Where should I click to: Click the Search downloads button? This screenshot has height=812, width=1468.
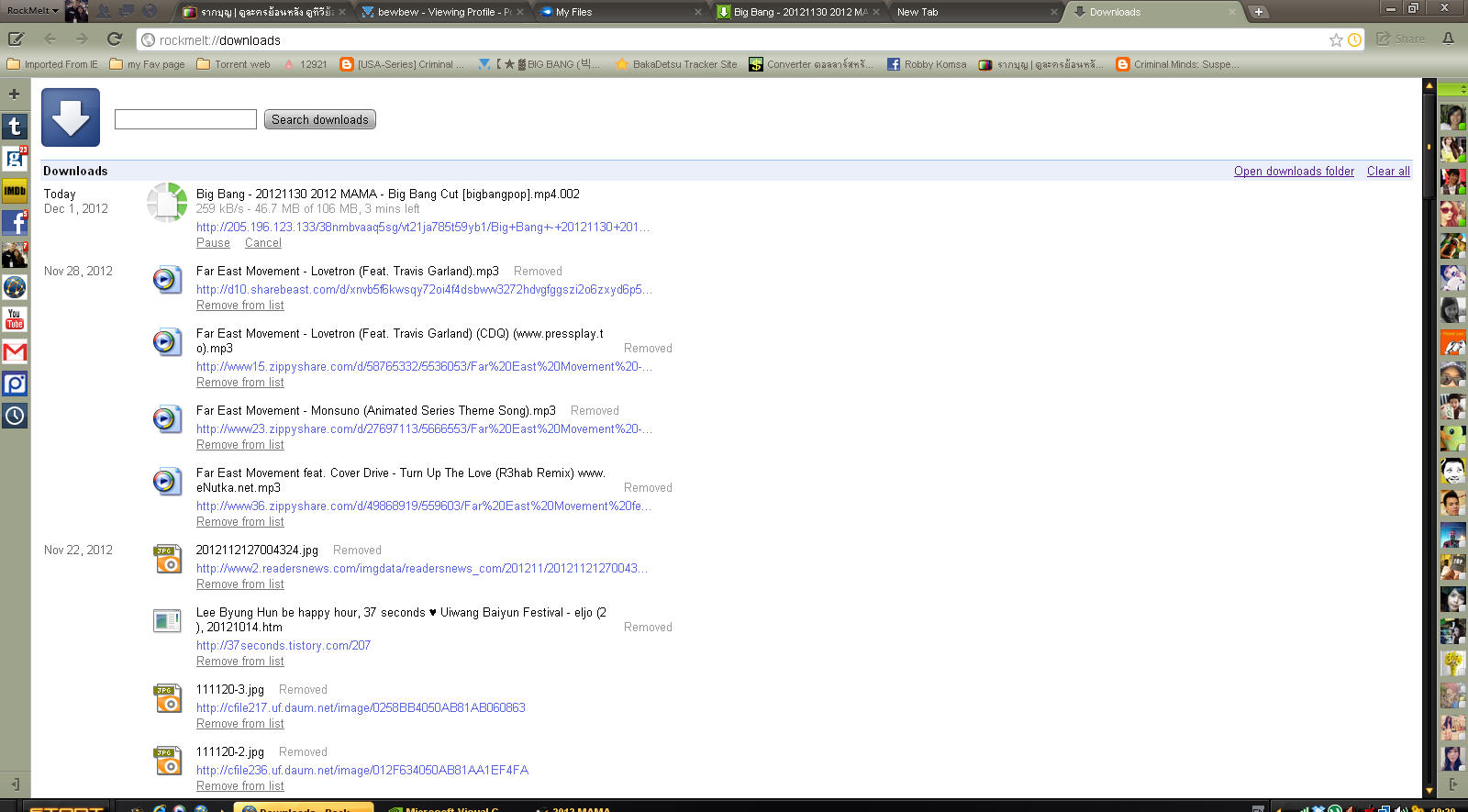coord(320,119)
